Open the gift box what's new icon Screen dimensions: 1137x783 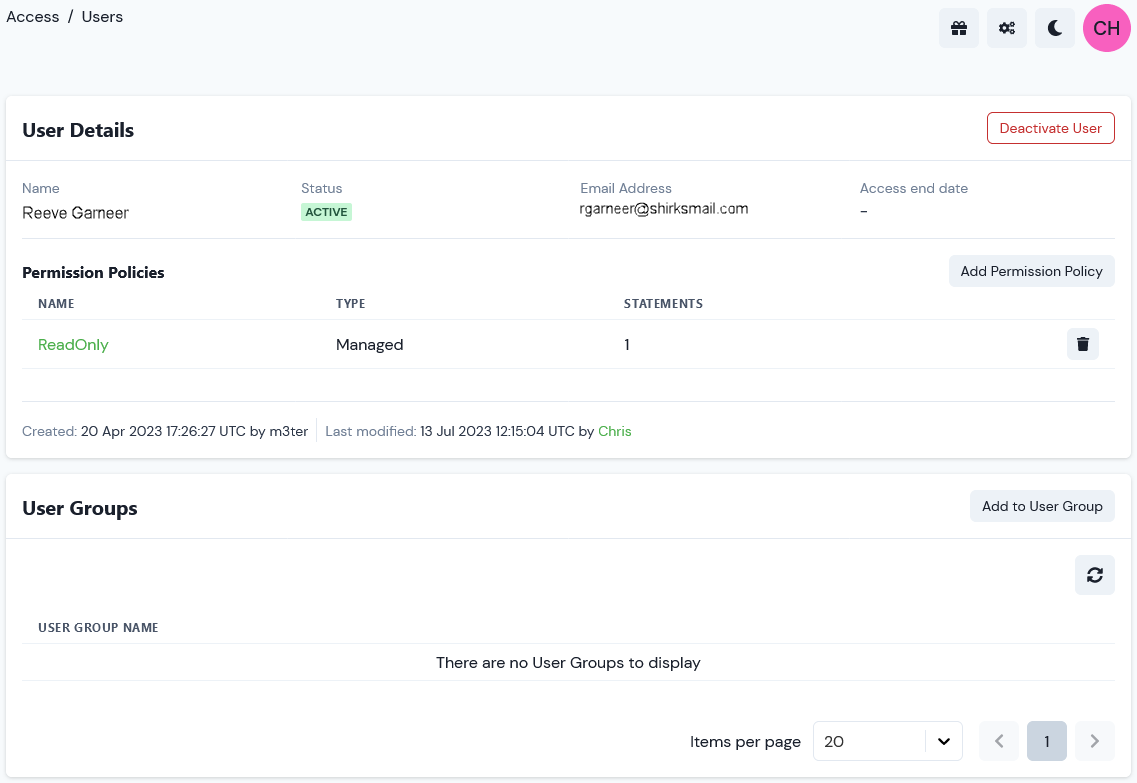959,28
